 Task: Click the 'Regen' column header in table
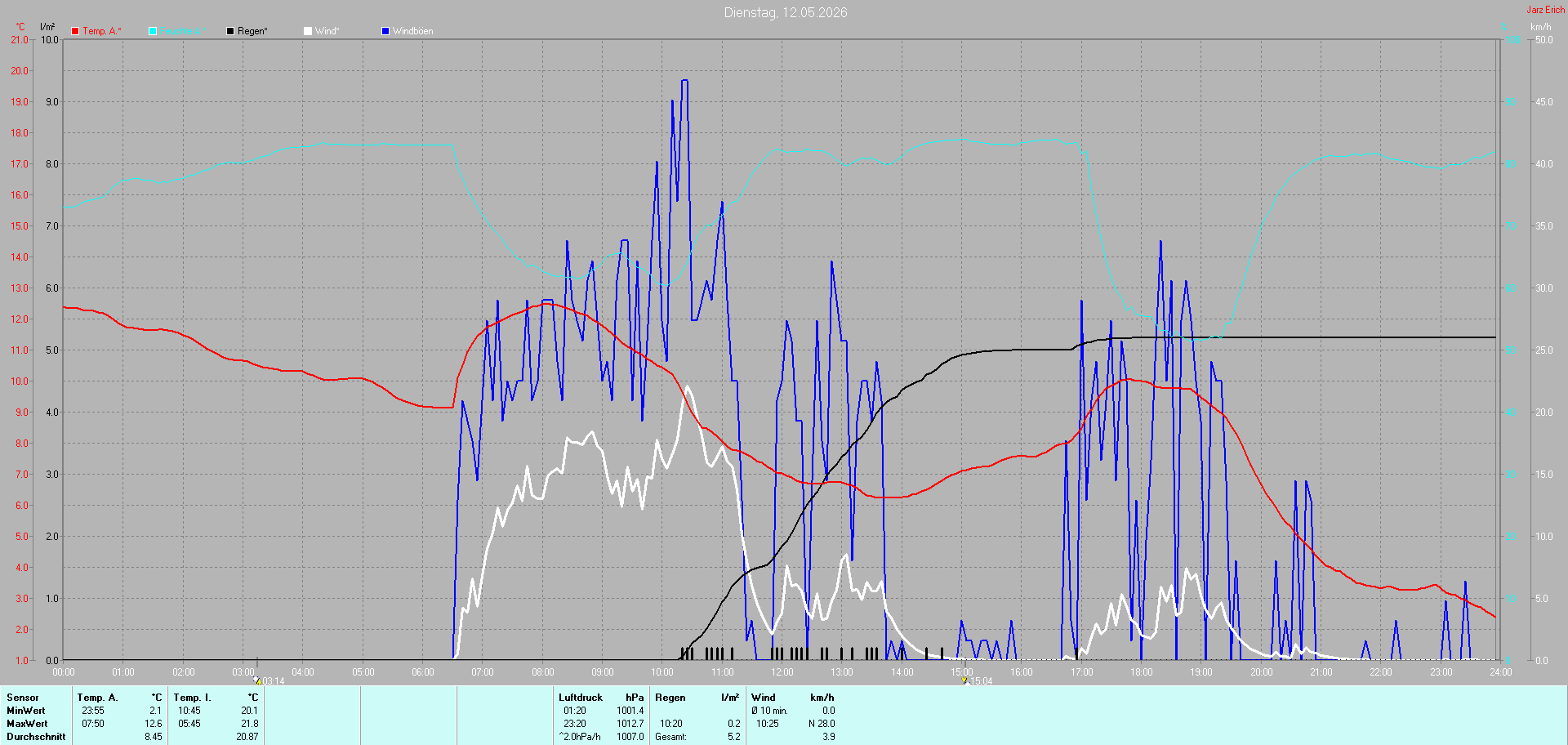tap(670, 698)
